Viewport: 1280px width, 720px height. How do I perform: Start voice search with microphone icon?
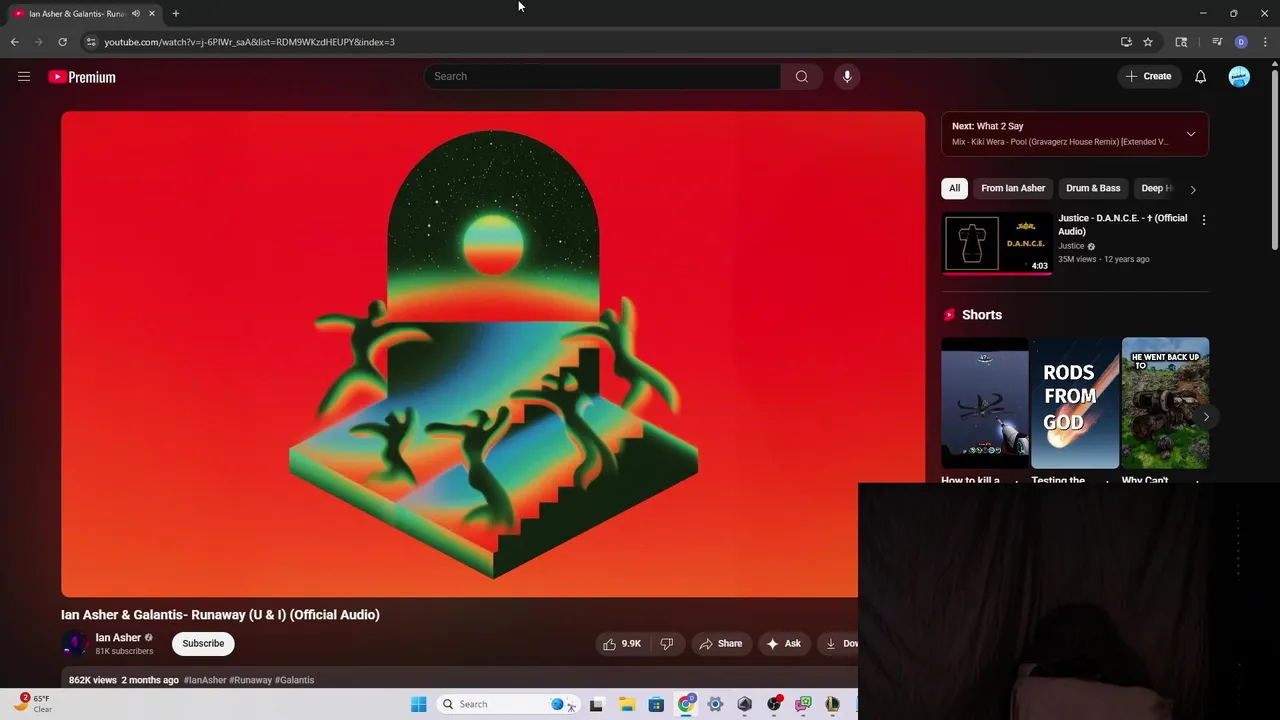coord(847,76)
